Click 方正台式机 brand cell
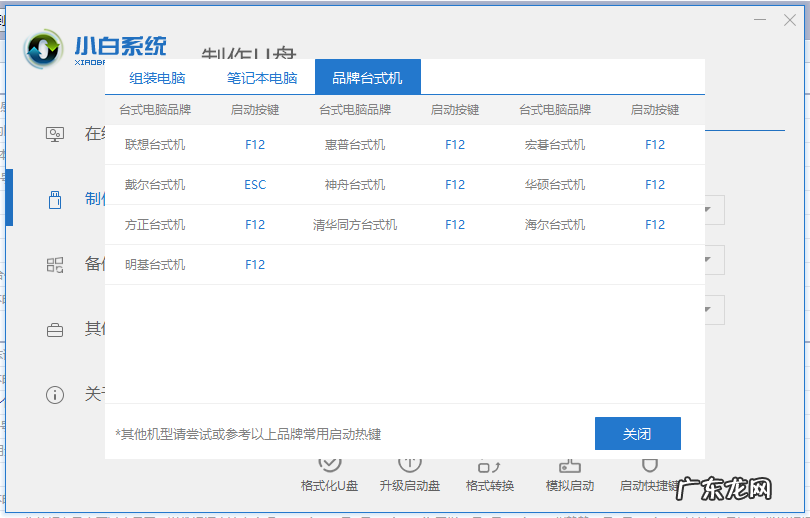810x518 pixels. tap(155, 225)
